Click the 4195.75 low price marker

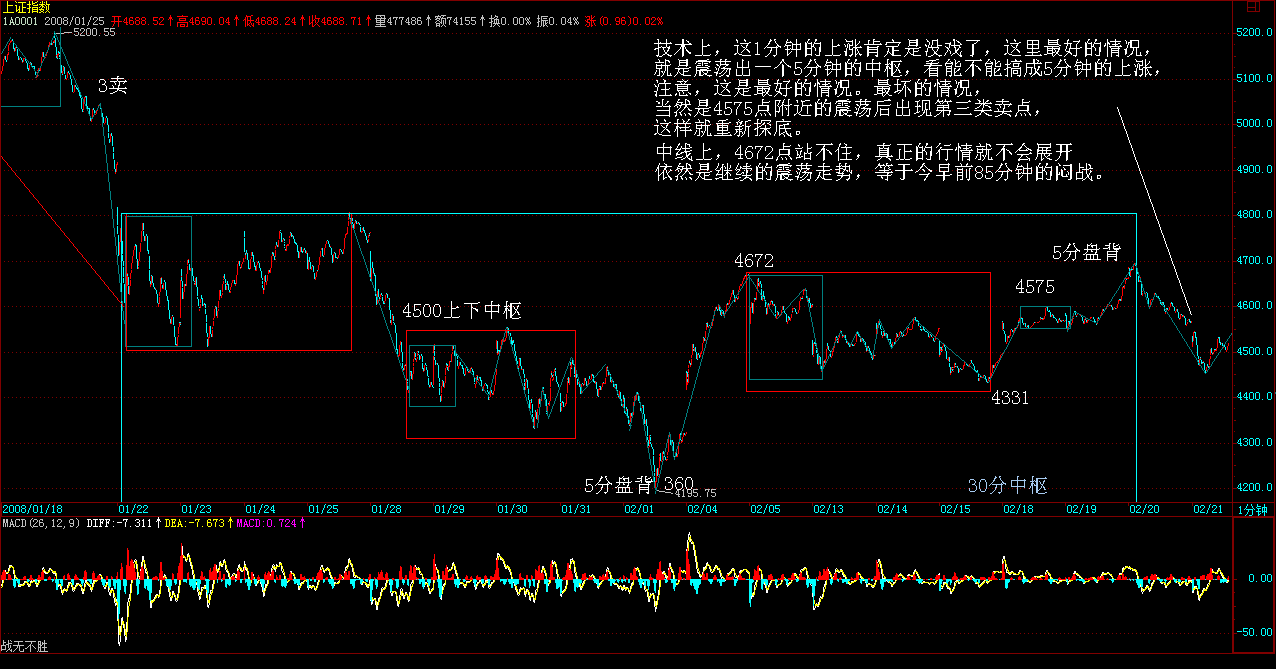click(x=696, y=493)
